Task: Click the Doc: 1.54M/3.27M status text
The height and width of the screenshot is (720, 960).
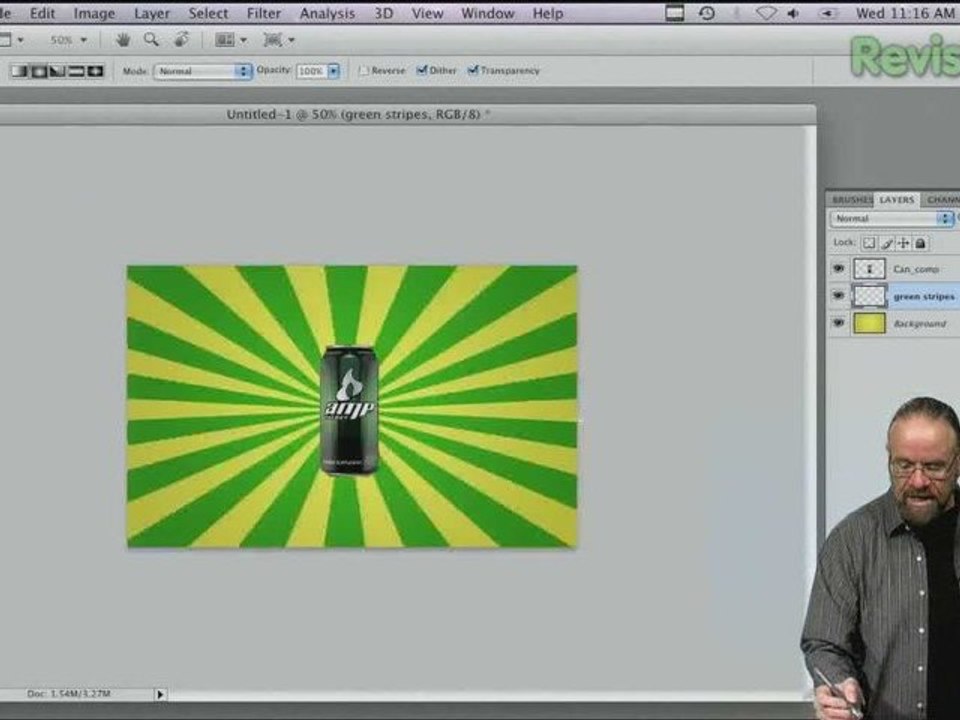Action: pos(69,694)
